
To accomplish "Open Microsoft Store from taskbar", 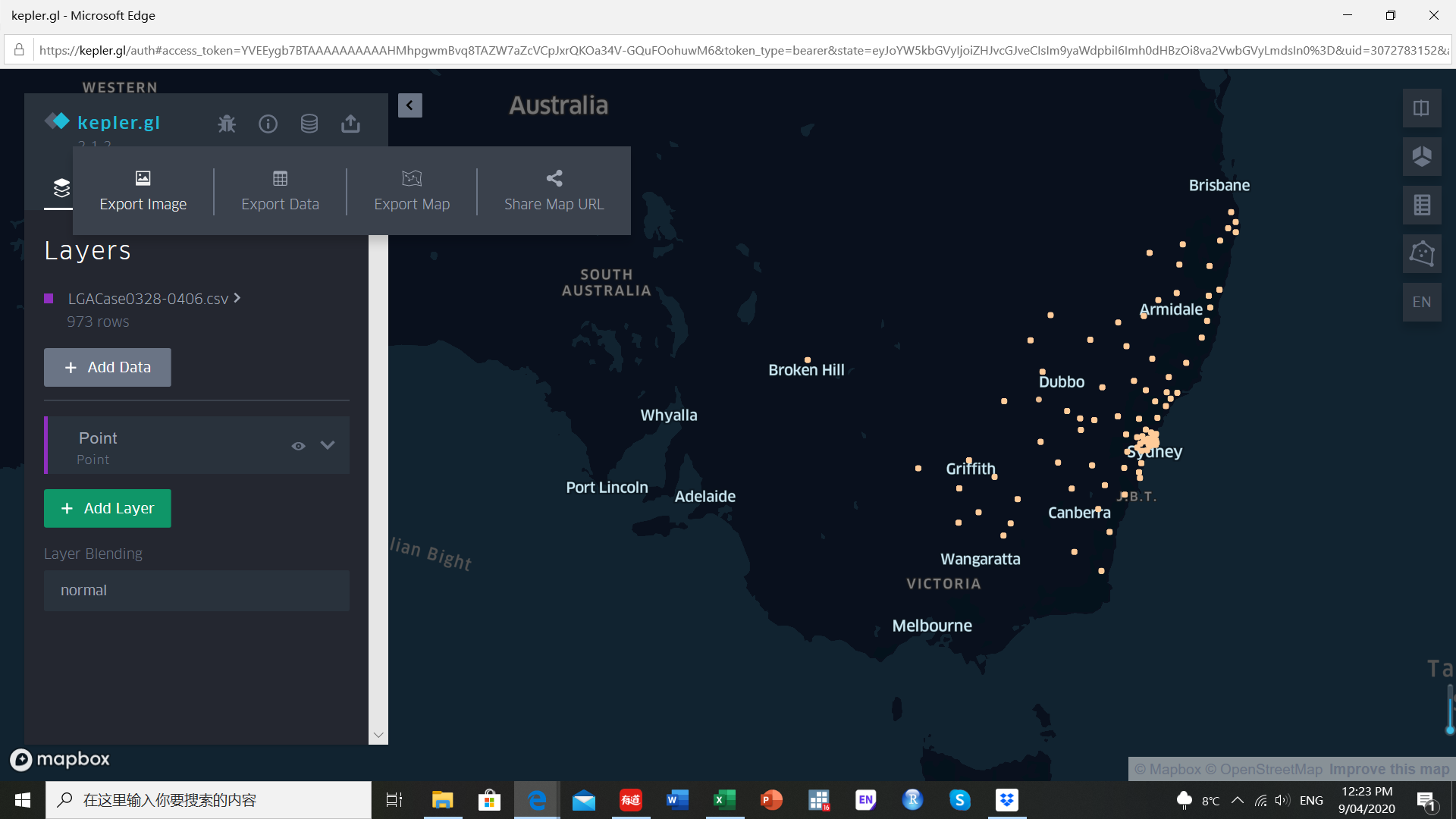I will (489, 800).
